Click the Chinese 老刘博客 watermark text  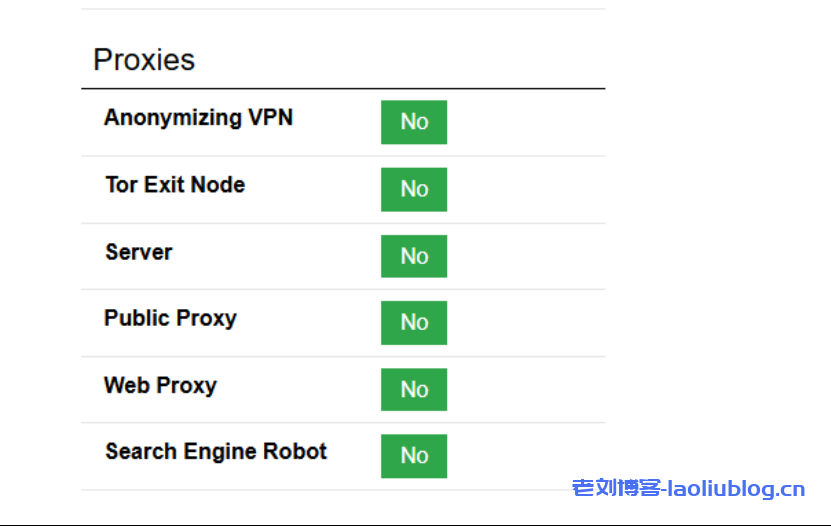(616, 489)
